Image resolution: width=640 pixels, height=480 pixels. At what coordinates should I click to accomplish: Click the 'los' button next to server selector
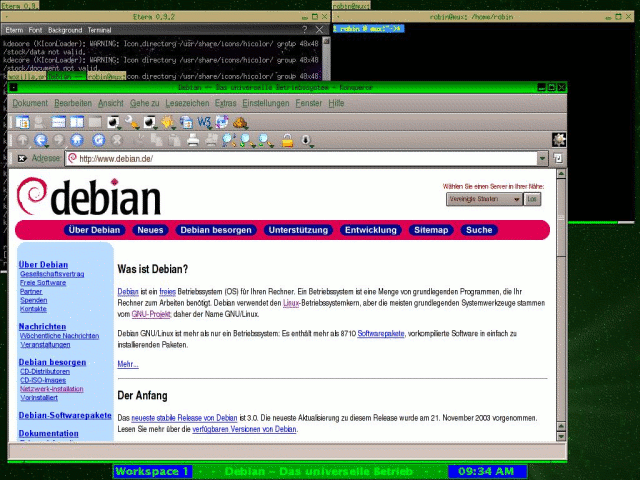(x=532, y=199)
